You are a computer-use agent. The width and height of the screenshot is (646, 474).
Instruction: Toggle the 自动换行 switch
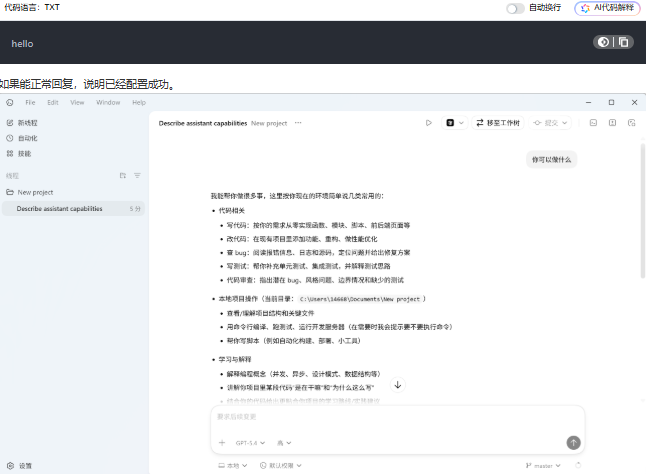[515, 8]
